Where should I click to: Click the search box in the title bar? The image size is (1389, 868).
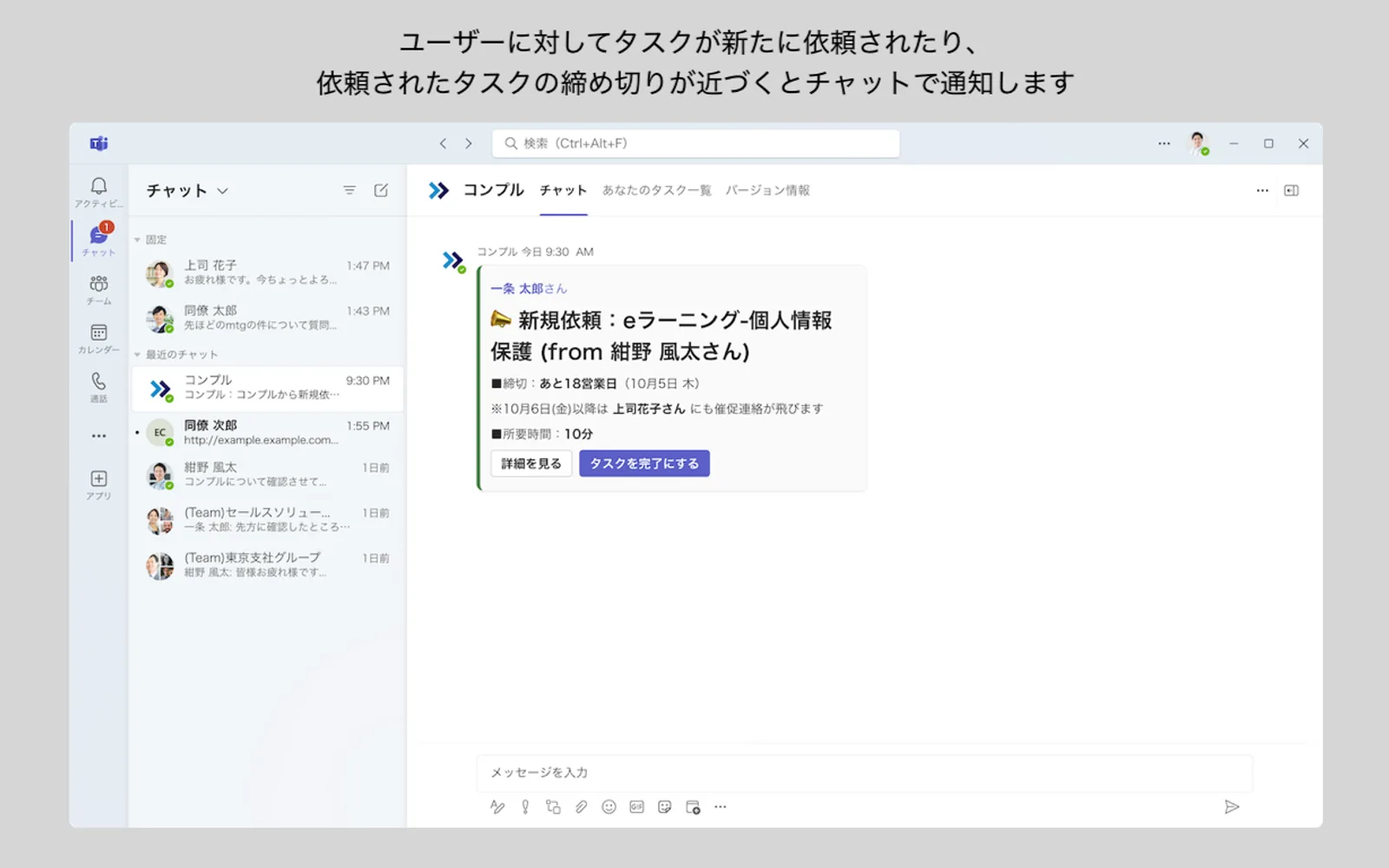click(x=696, y=143)
